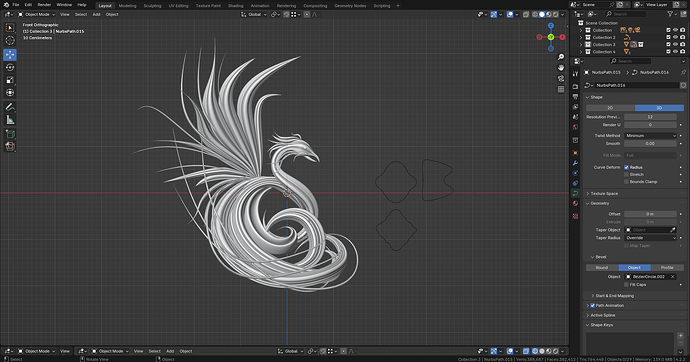Select the Add Cube tool

point(10,134)
